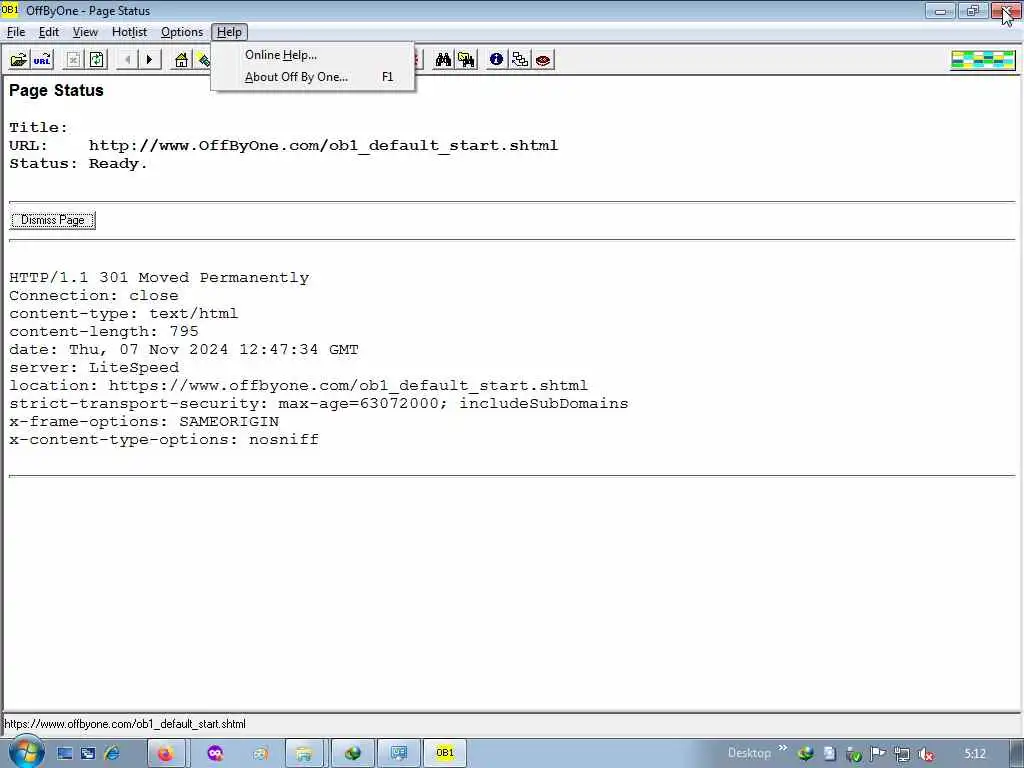1024x768 pixels.
Task: Click the URL value after 'URL:' label
Action: (x=323, y=146)
